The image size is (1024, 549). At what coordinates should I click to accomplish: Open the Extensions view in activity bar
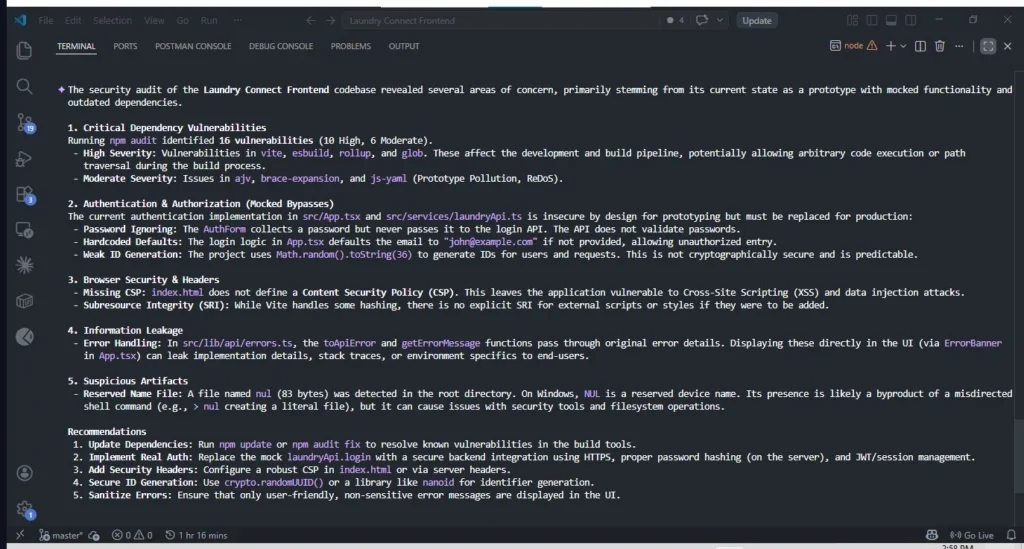tap(25, 195)
